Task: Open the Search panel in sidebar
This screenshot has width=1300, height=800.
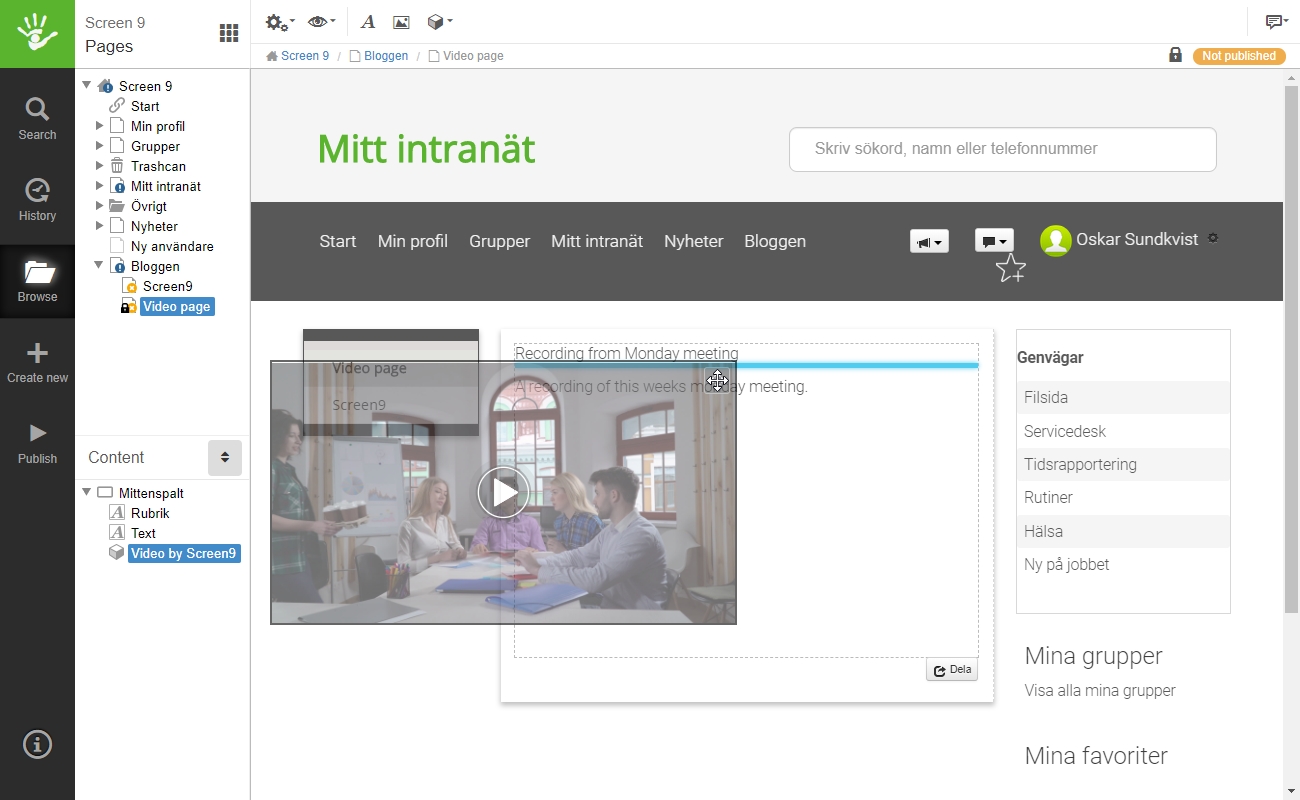Action: [x=37, y=119]
